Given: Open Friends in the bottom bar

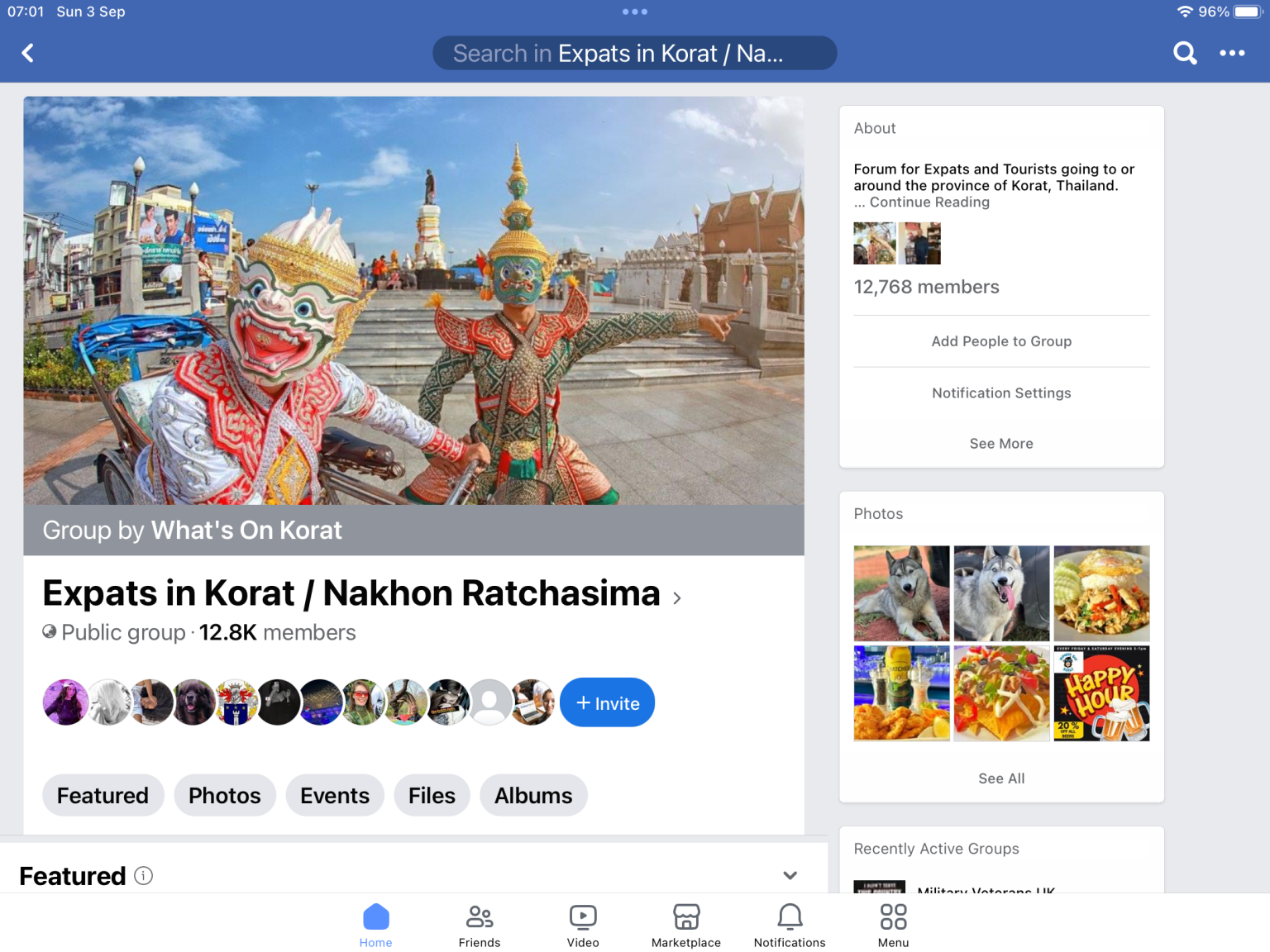Looking at the screenshot, I should tap(480, 926).
